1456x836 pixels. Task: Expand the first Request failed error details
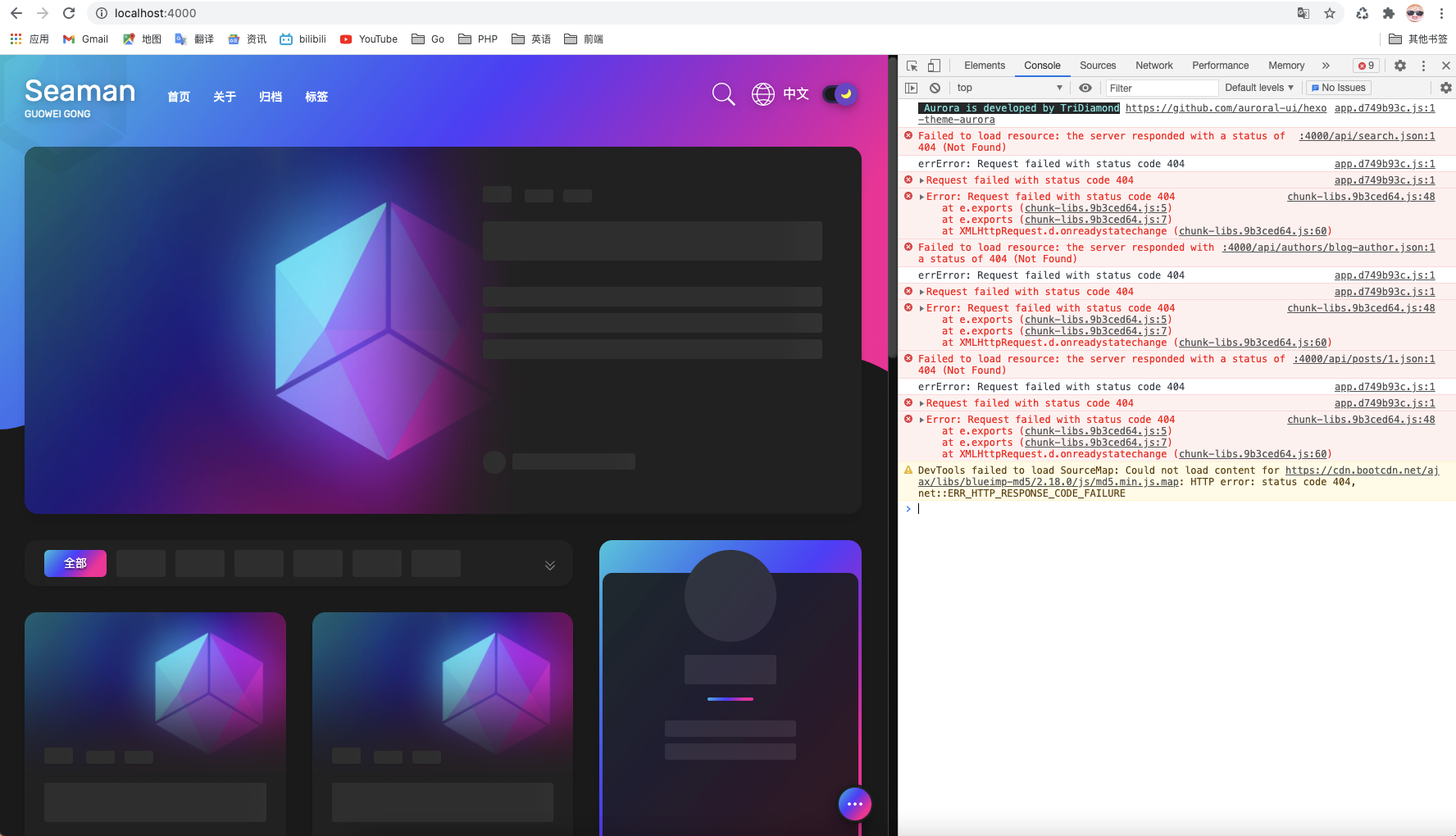tap(921, 179)
